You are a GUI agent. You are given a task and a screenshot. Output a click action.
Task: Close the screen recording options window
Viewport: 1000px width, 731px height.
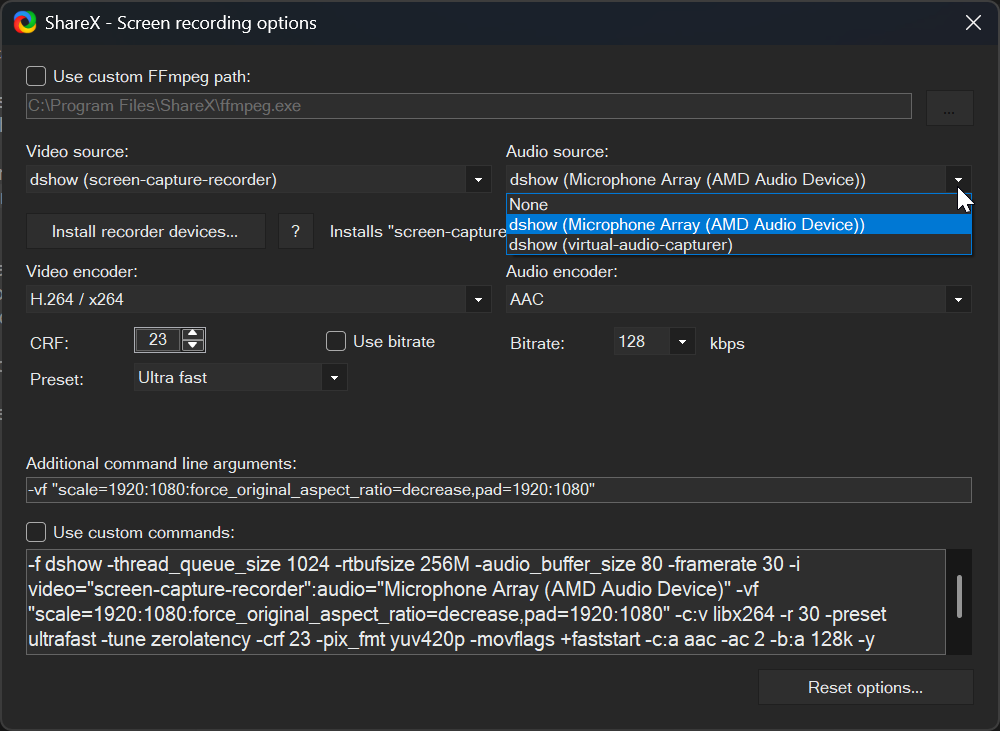pyautogui.click(x=972, y=22)
